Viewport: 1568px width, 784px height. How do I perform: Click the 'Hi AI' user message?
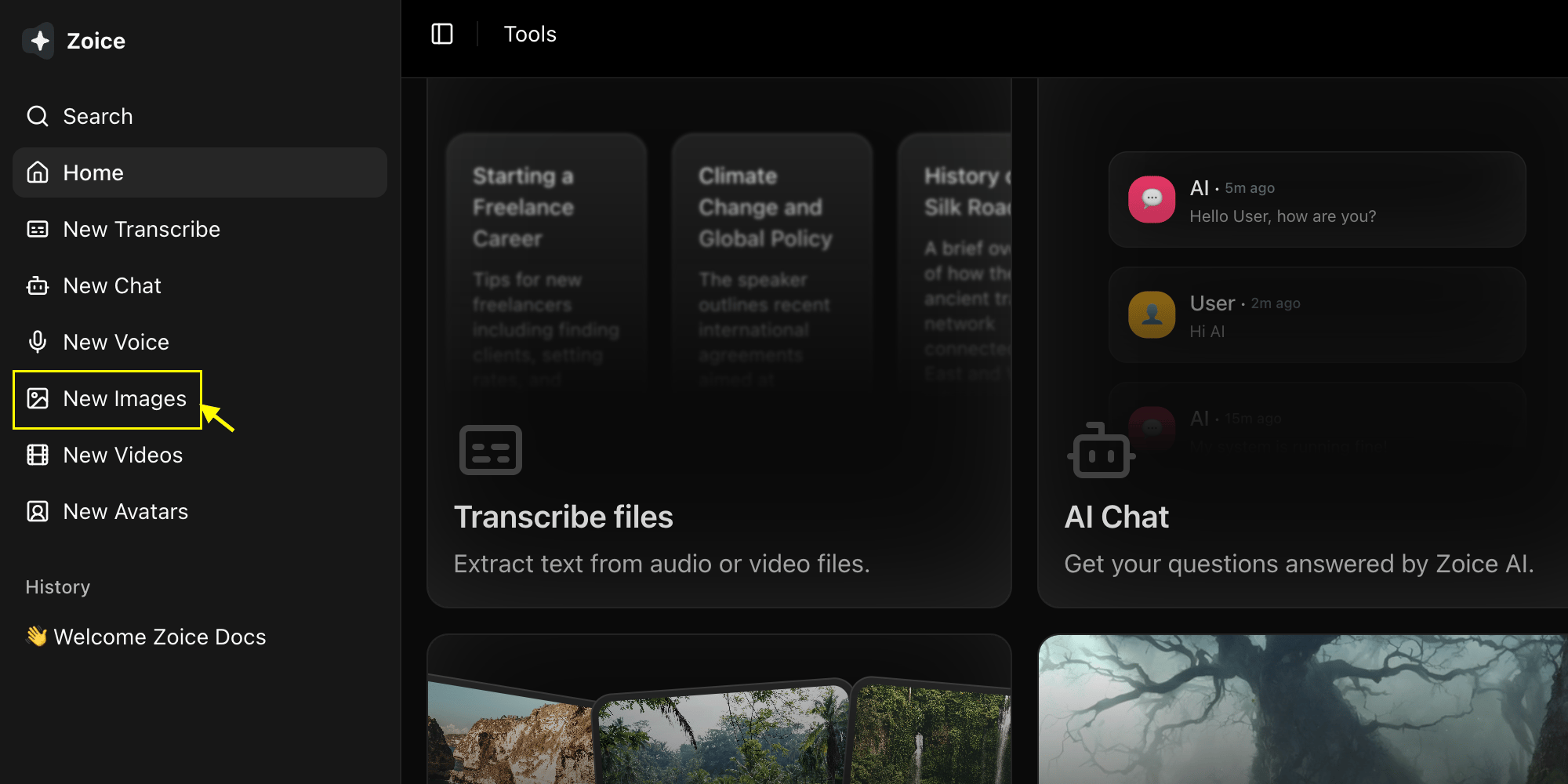click(x=1207, y=332)
